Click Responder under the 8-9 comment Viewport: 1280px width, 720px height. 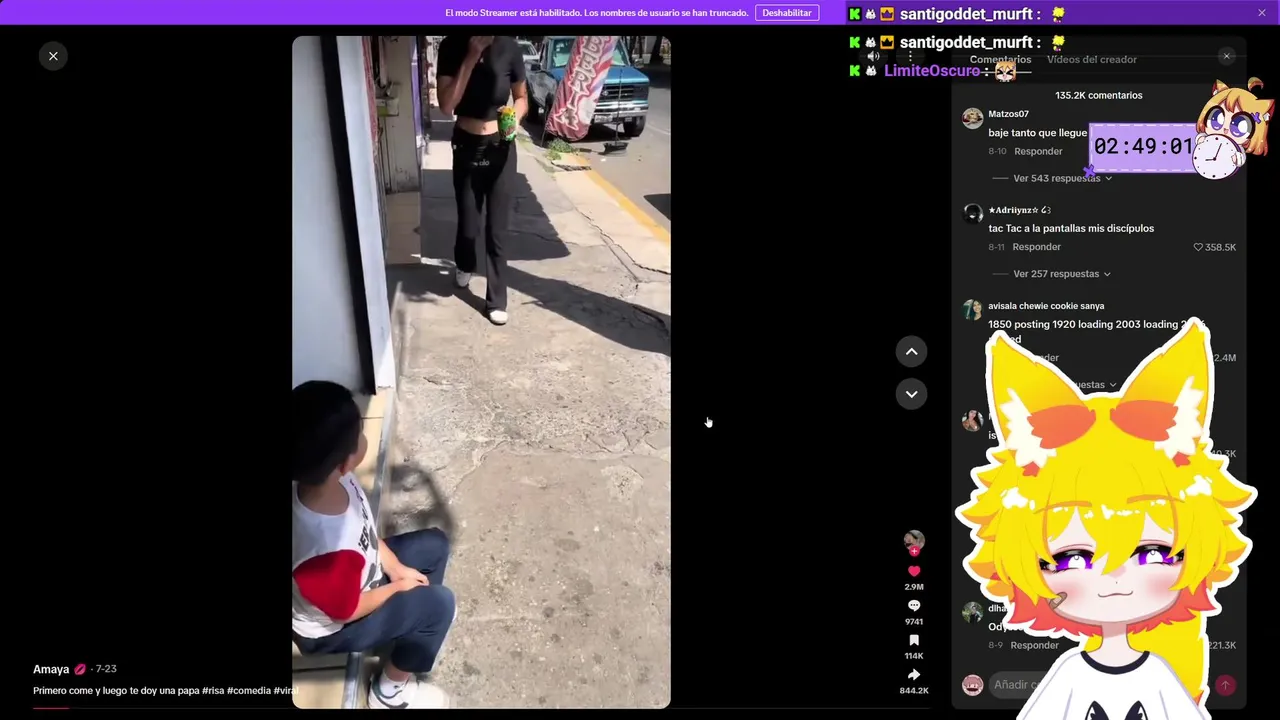pyautogui.click(x=1034, y=646)
